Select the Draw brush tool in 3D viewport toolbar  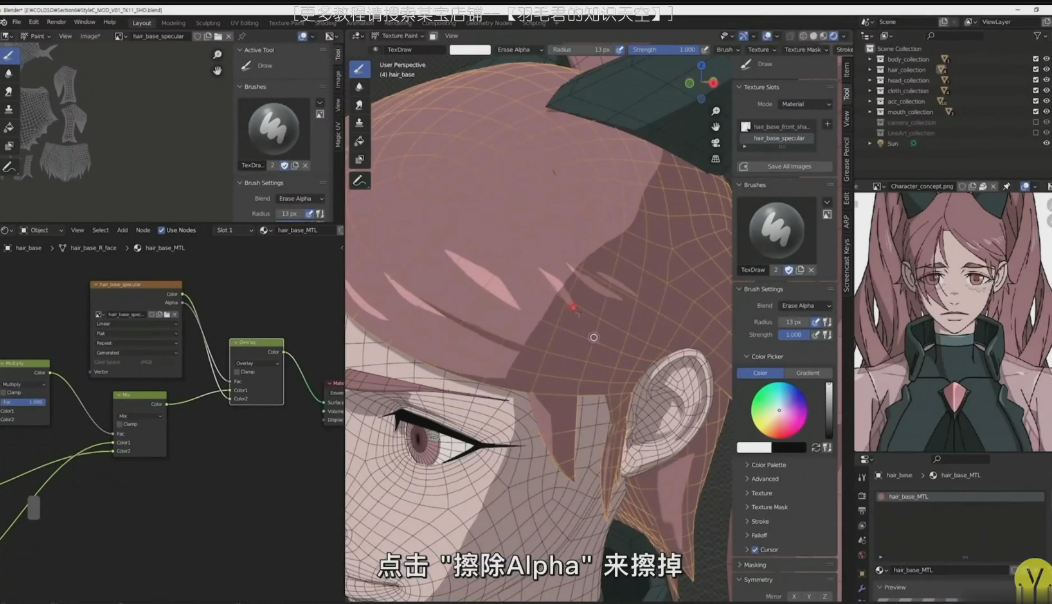[x=360, y=68]
